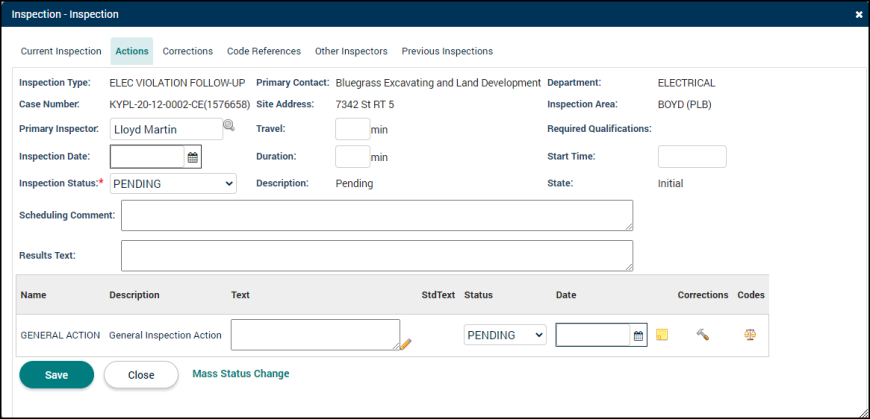870x419 pixels.
Task: Click General Action Date input field
Action: click(x=593, y=335)
